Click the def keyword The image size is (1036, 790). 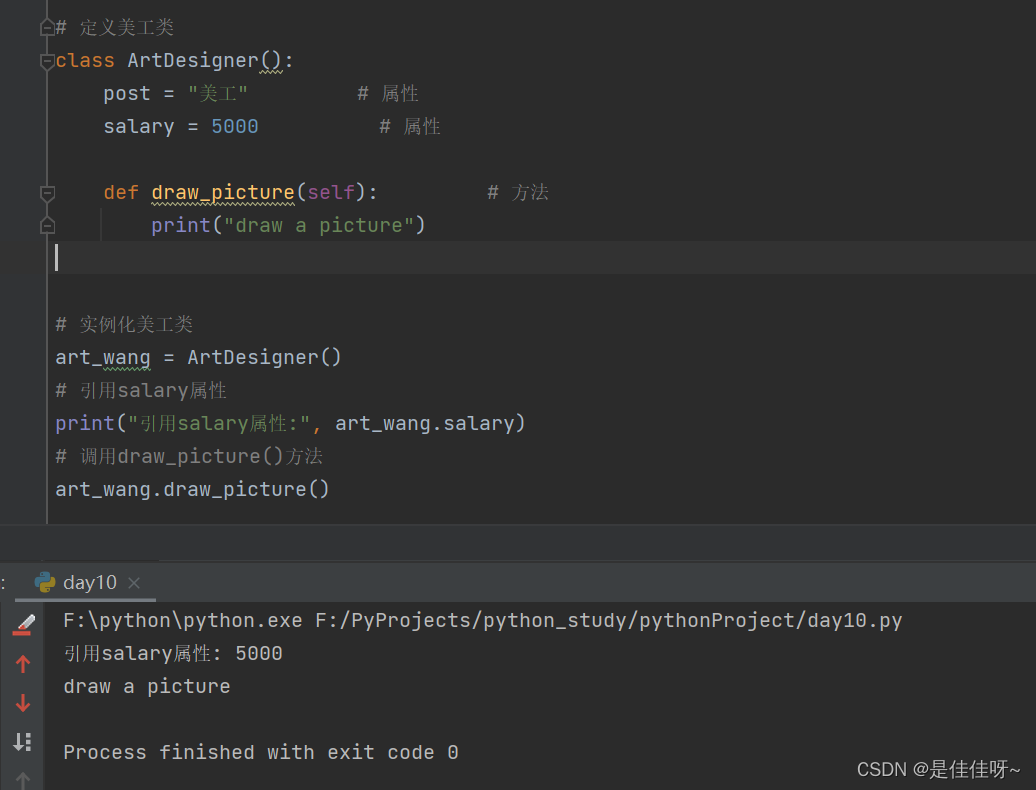[x=121, y=192]
